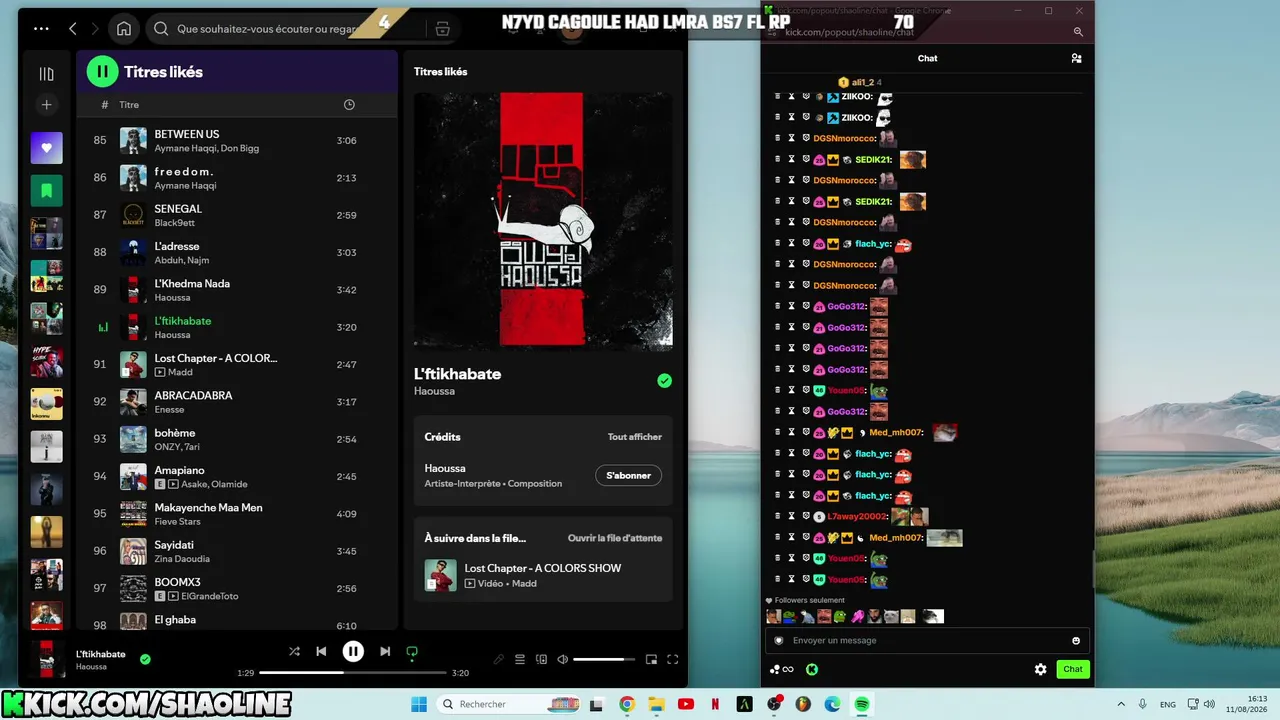Viewport: 1280px width, 720px height.
Task: Select the bohème track
Action: pos(237,440)
